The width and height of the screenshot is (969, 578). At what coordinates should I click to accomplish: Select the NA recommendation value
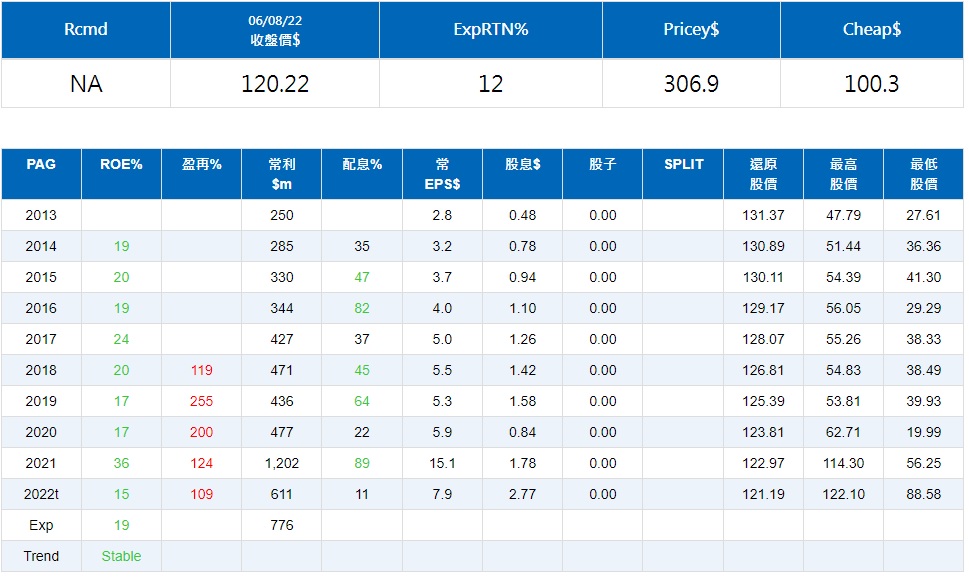click(85, 84)
